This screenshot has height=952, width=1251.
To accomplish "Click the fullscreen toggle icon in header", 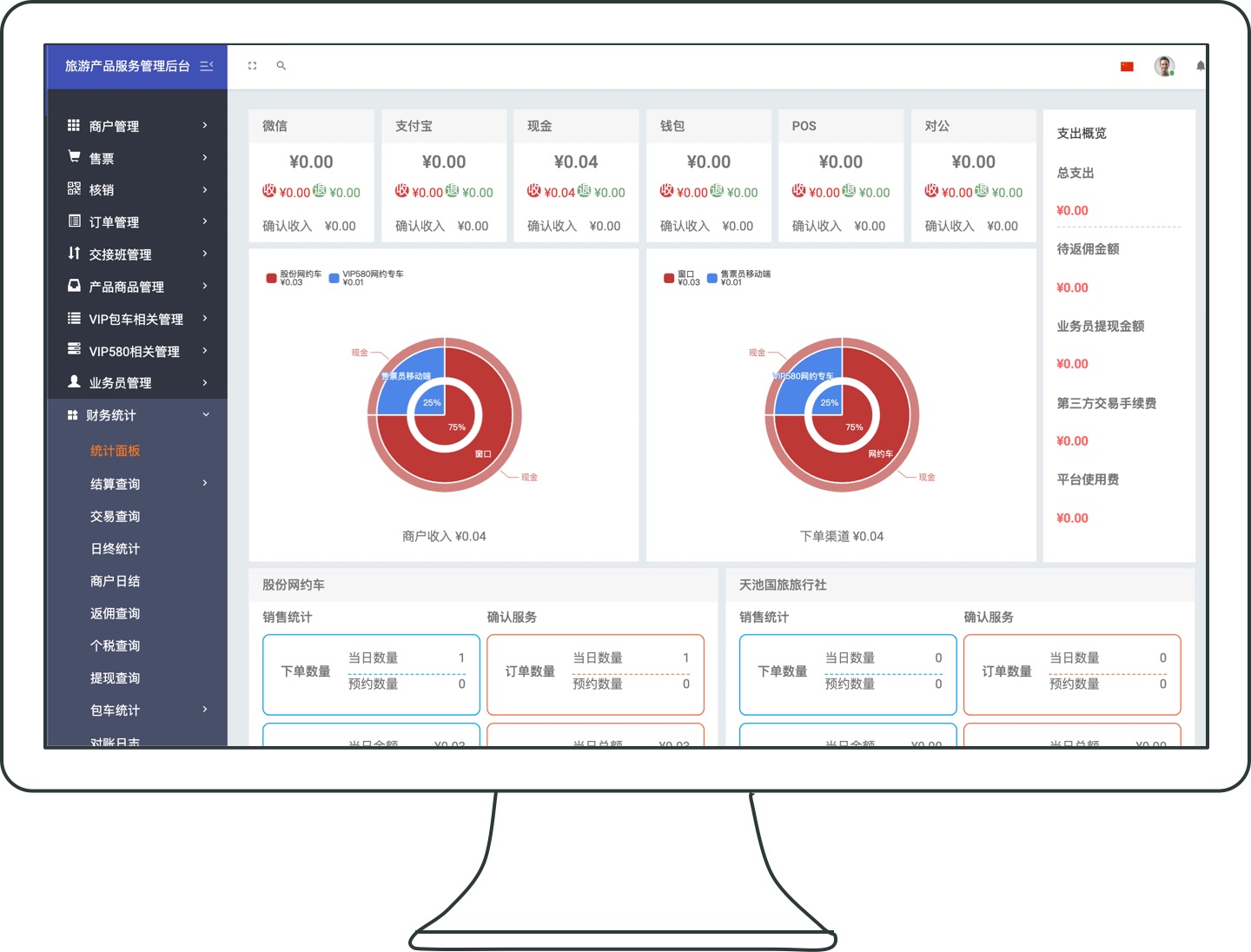I will (x=253, y=66).
